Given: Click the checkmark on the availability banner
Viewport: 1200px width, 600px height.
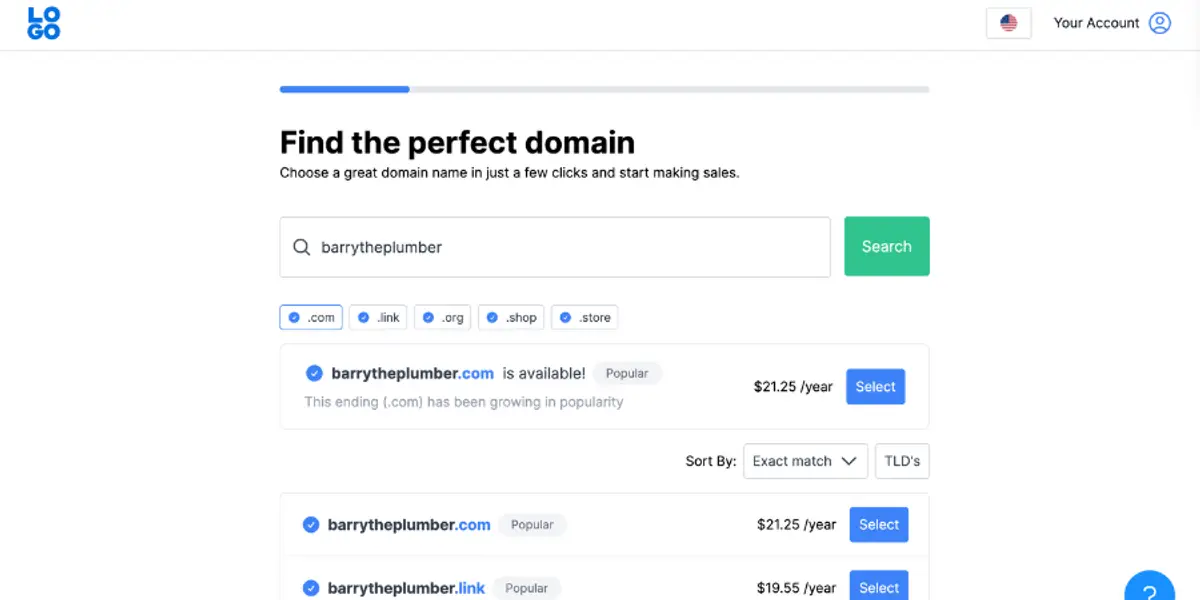Looking at the screenshot, I should (x=314, y=372).
